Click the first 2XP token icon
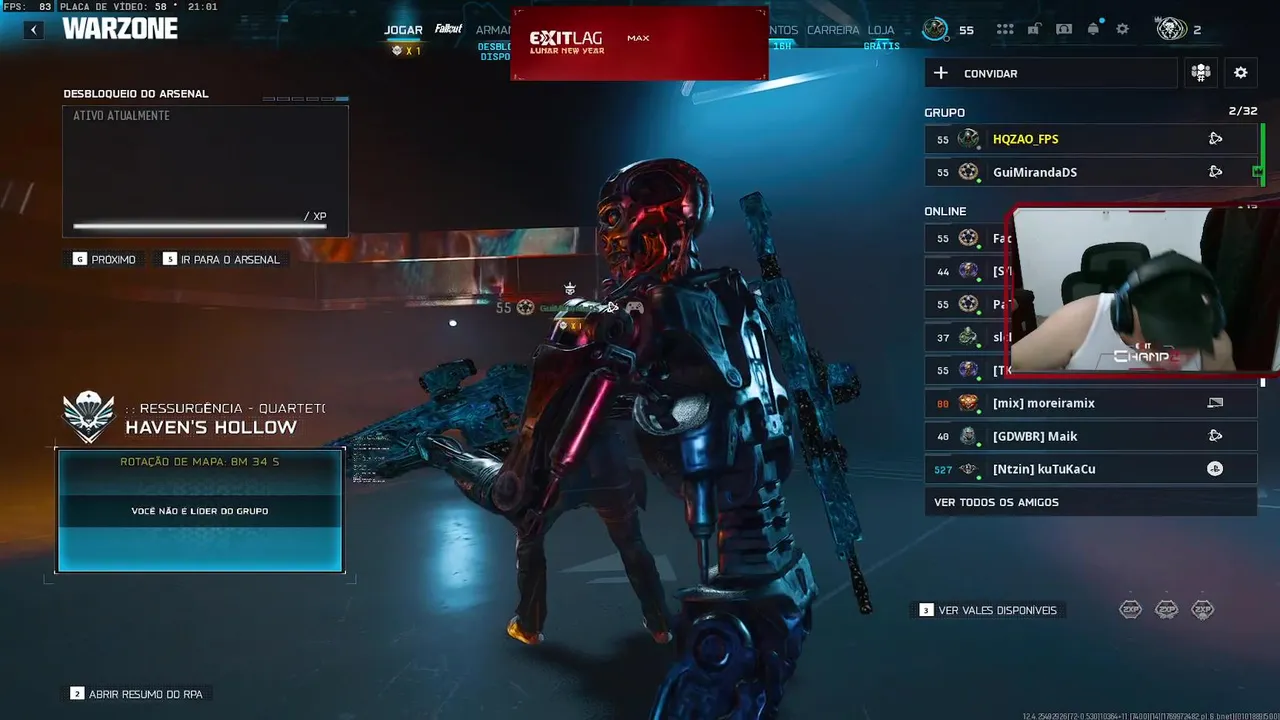1280x720 pixels. pyautogui.click(x=1130, y=609)
